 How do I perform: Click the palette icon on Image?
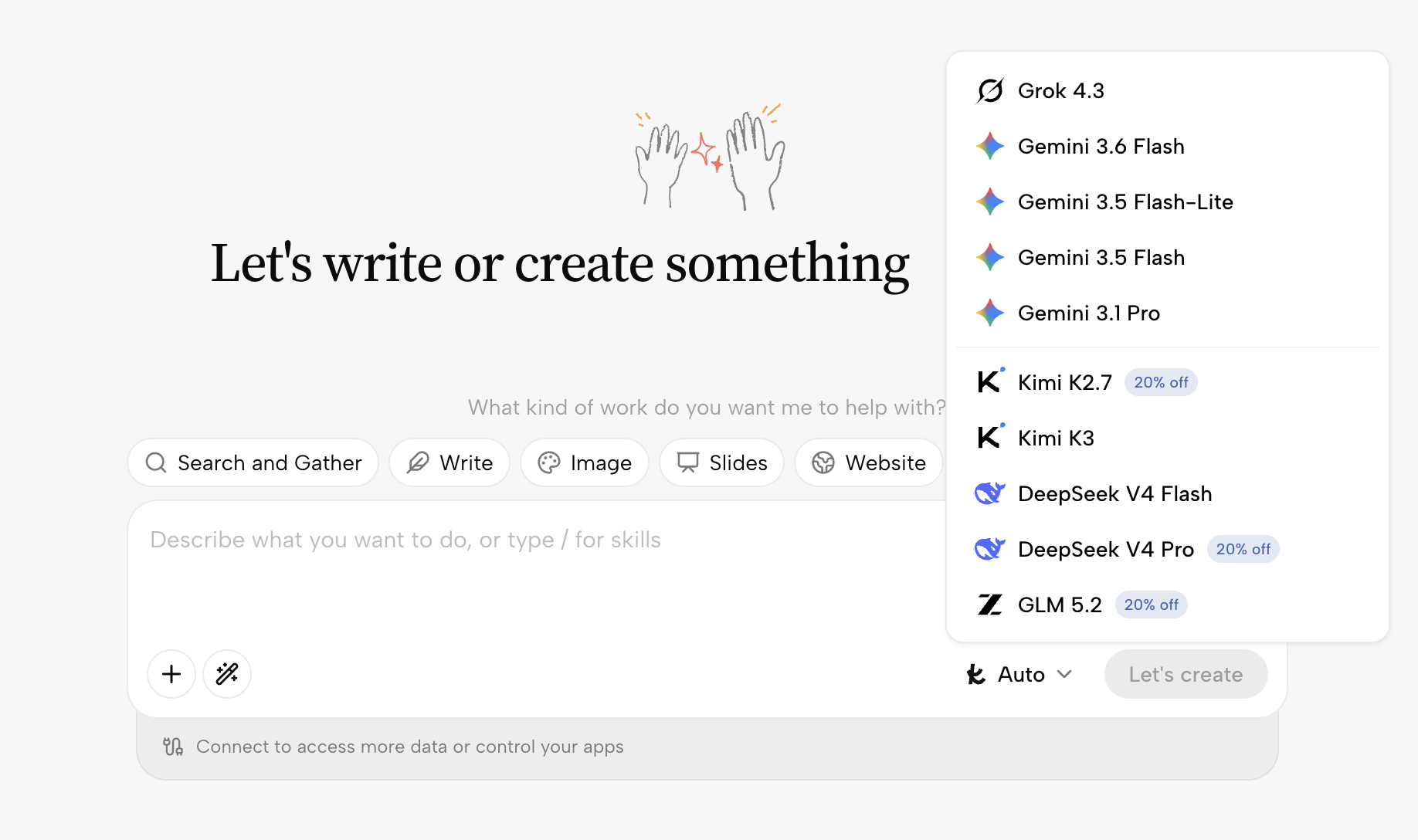(x=549, y=462)
